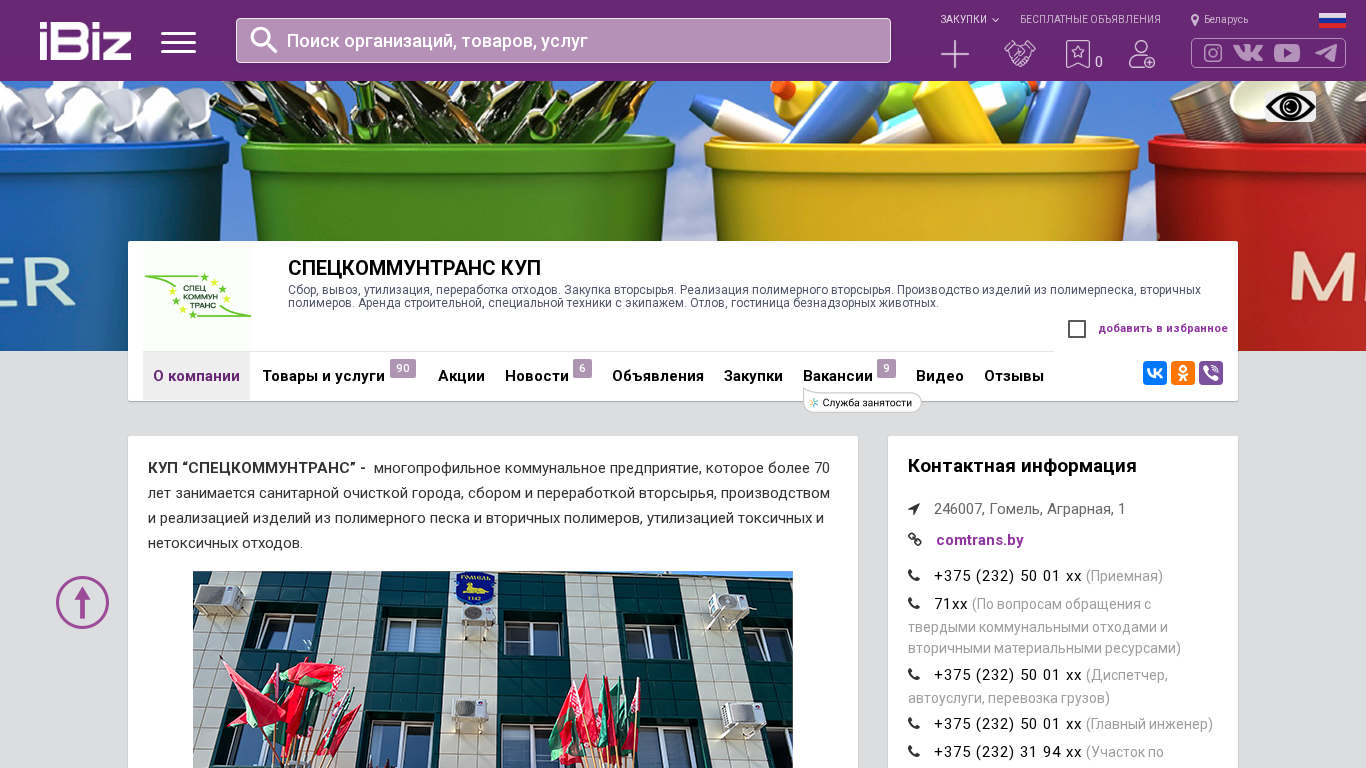Share company page on Odnoklassniki

(1183, 373)
